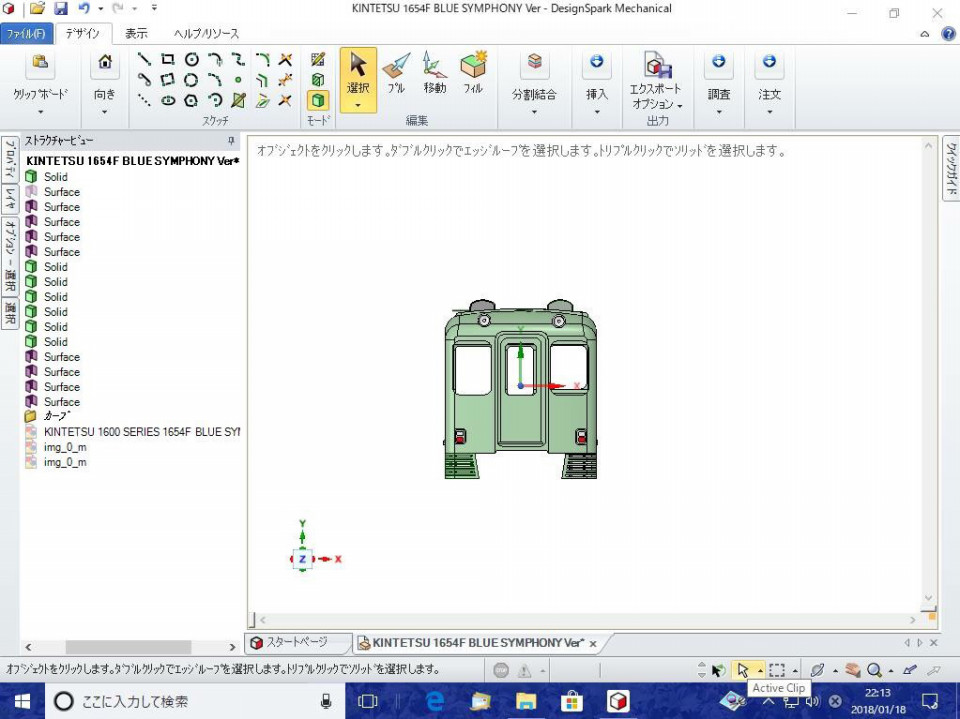Select the Spin/orbit view icon in status bar
The height and width of the screenshot is (719, 960).
click(817, 670)
